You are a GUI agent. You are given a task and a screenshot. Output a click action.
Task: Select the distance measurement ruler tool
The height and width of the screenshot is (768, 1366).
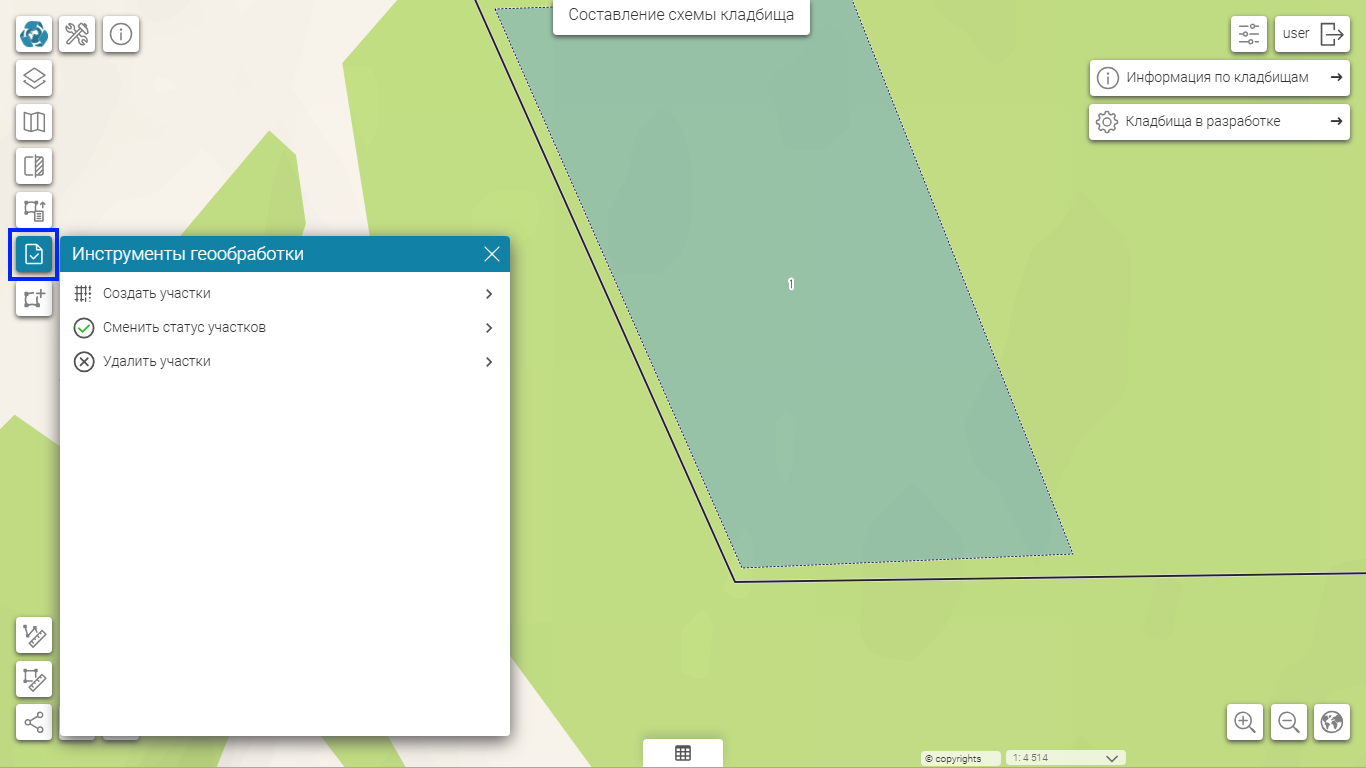pos(34,635)
